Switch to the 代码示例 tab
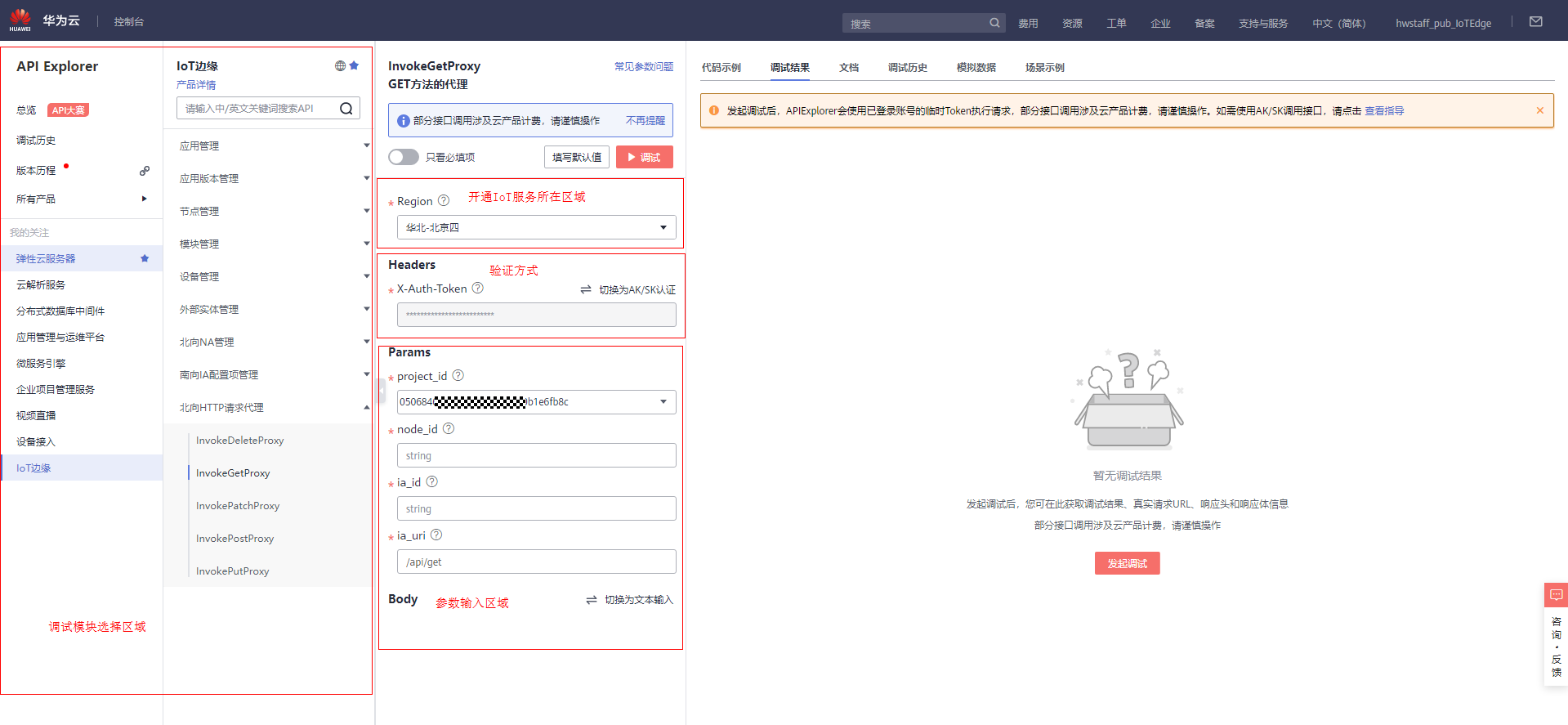 point(721,67)
